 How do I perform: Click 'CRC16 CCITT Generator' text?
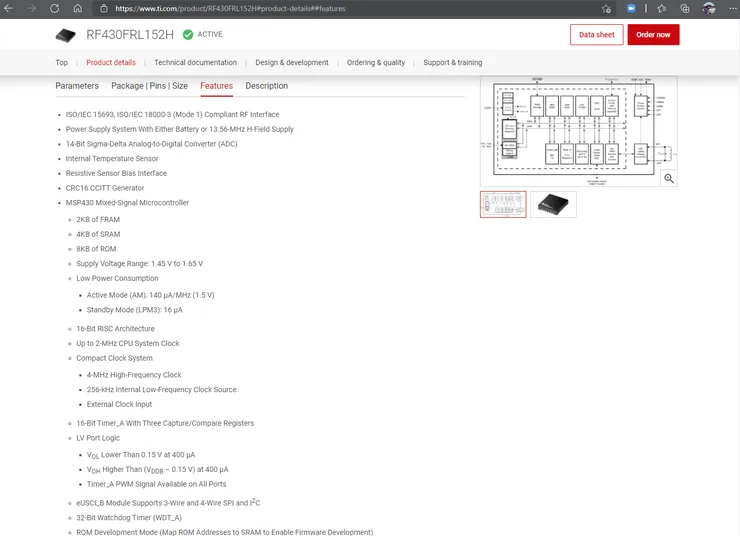pos(105,188)
